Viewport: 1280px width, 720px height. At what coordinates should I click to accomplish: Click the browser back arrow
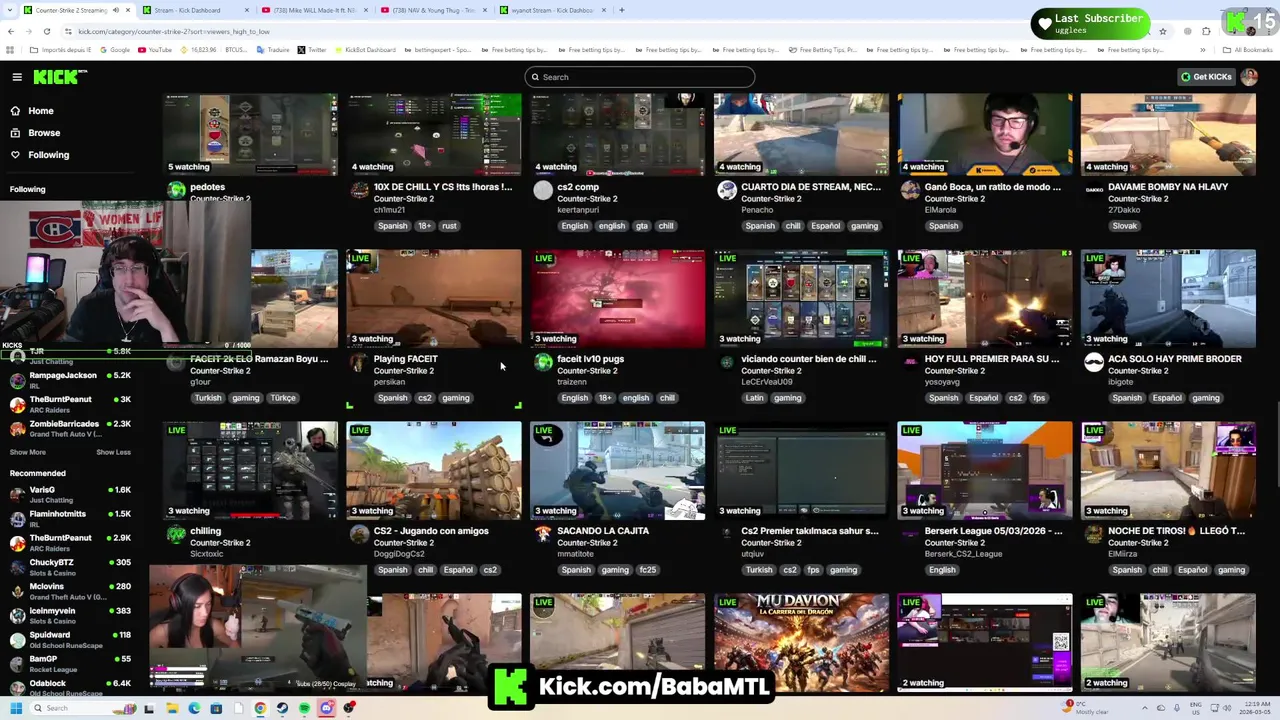[x=10, y=31]
